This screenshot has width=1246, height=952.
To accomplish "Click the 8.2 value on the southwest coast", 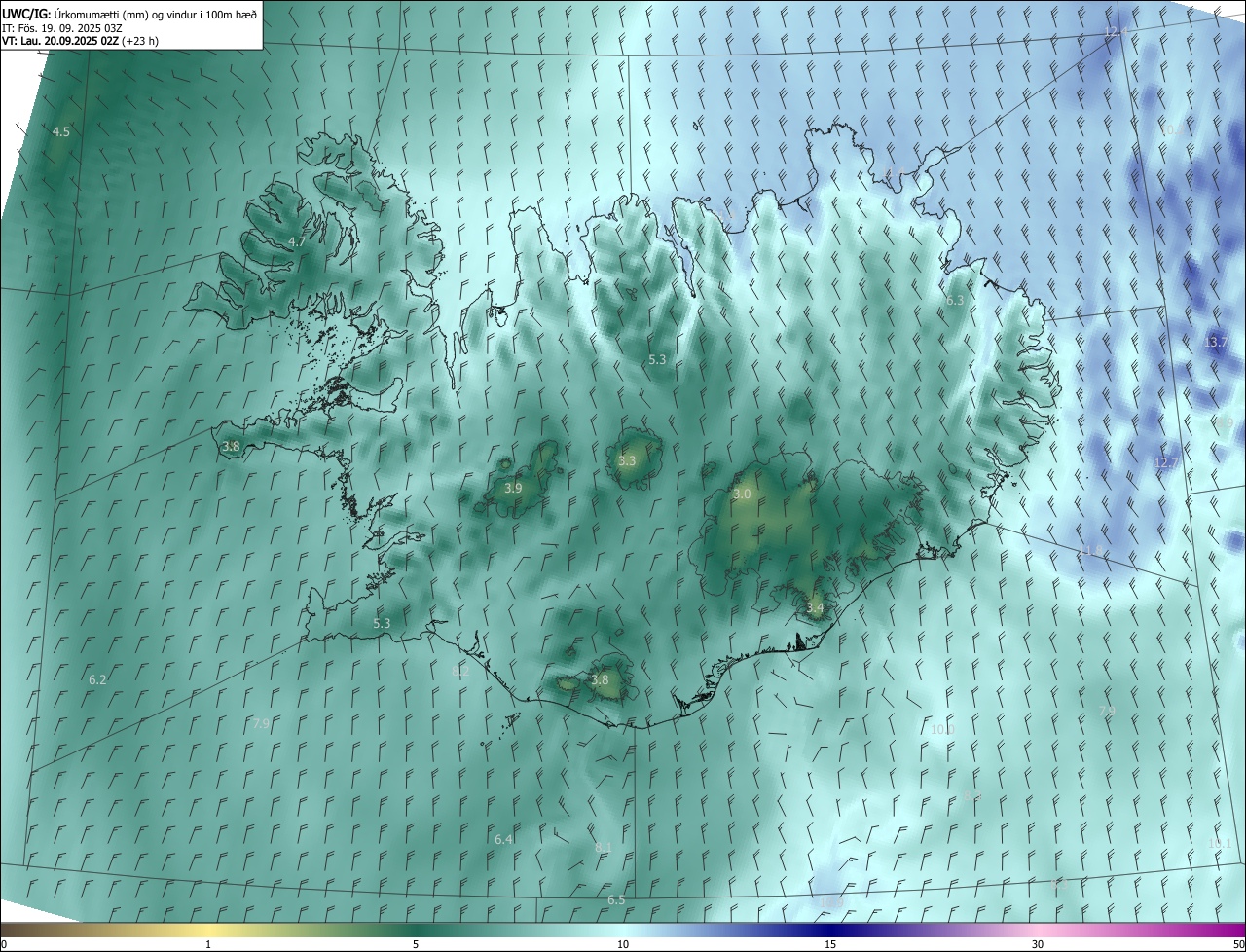I will click(x=460, y=671).
